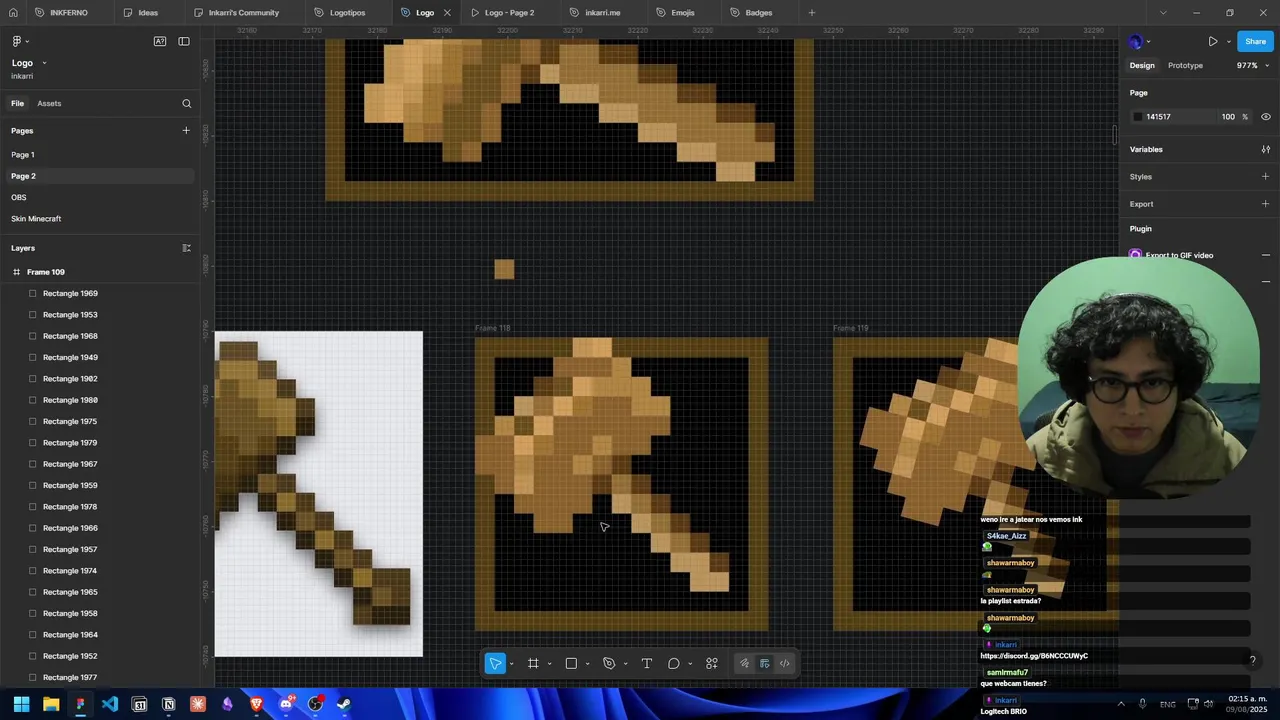Select the Rectangle shape tool
1280x720 pixels.
[x=571, y=664]
